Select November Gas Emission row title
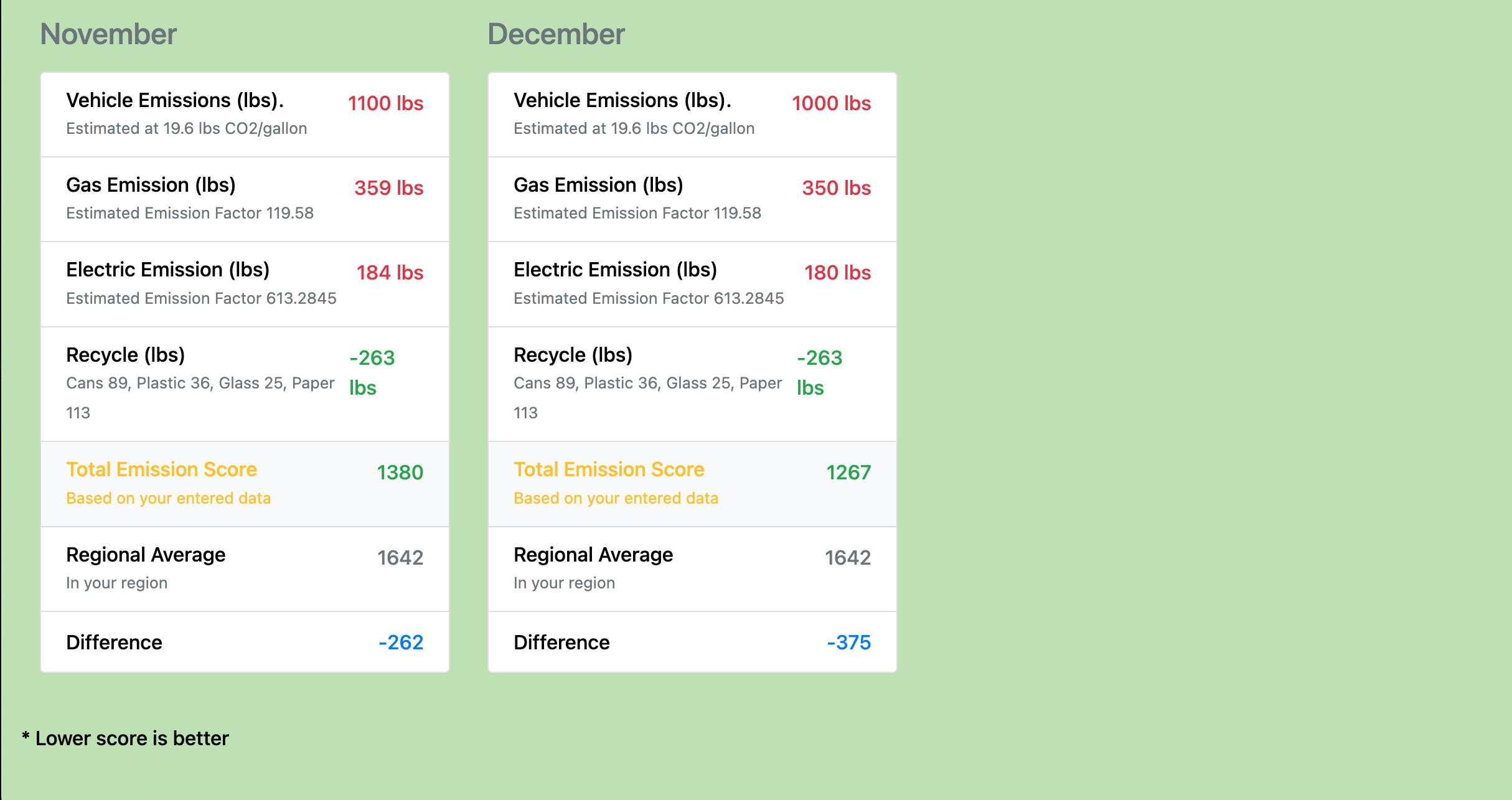This screenshot has width=1512, height=800. 151,185
